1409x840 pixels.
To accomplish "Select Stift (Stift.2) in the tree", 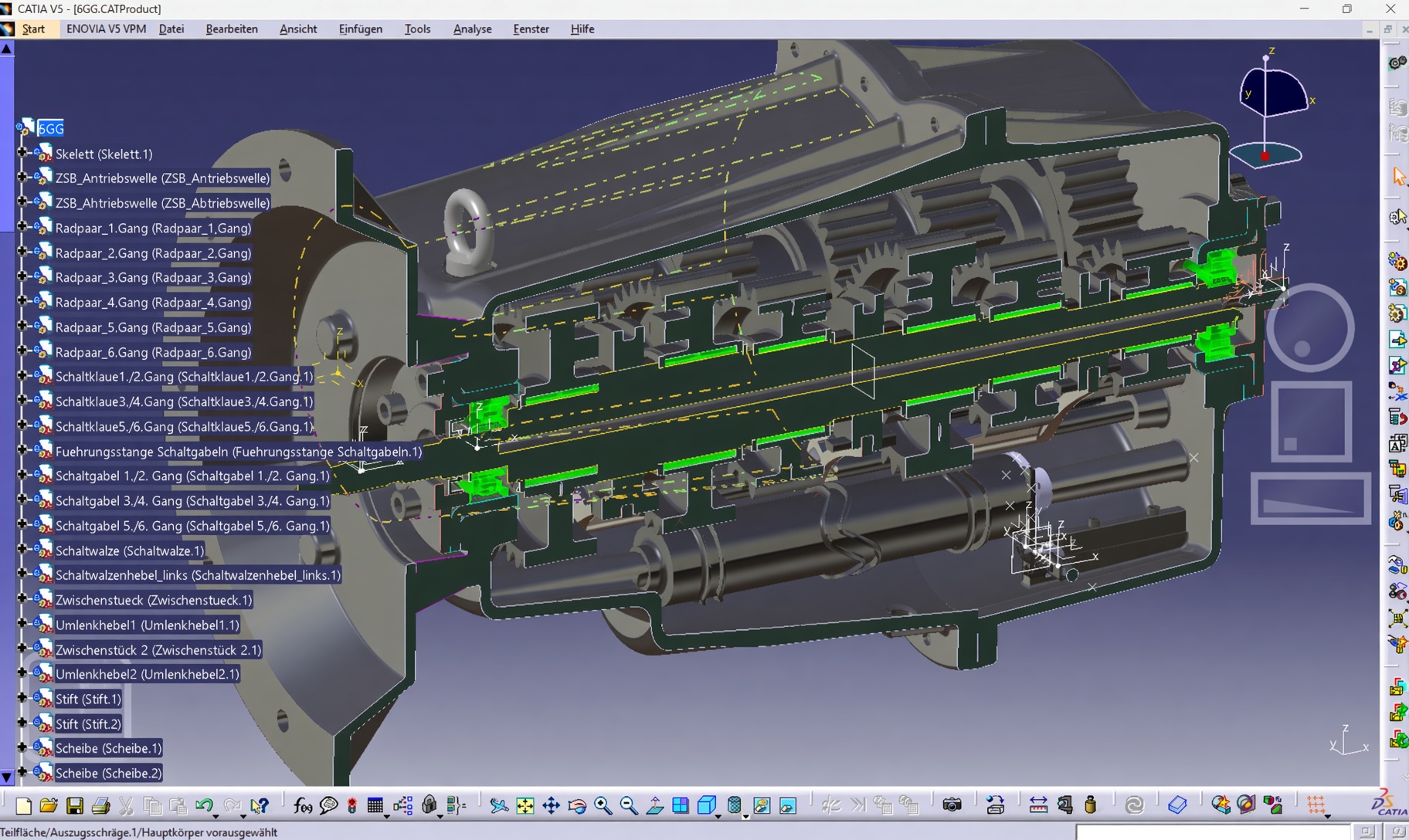I will pos(88,723).
